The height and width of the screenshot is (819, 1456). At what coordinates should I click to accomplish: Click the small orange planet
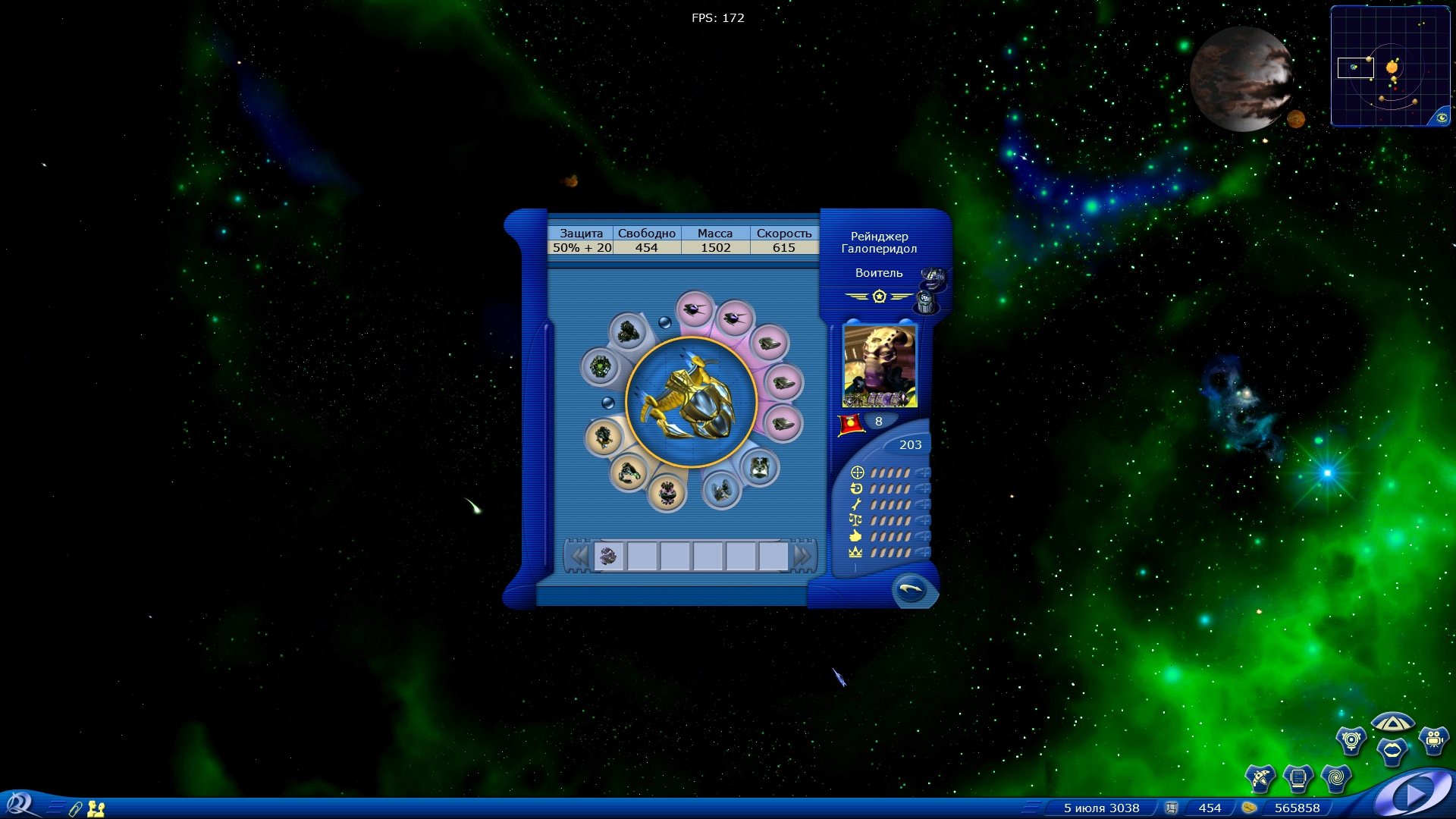pos(1296,119)
